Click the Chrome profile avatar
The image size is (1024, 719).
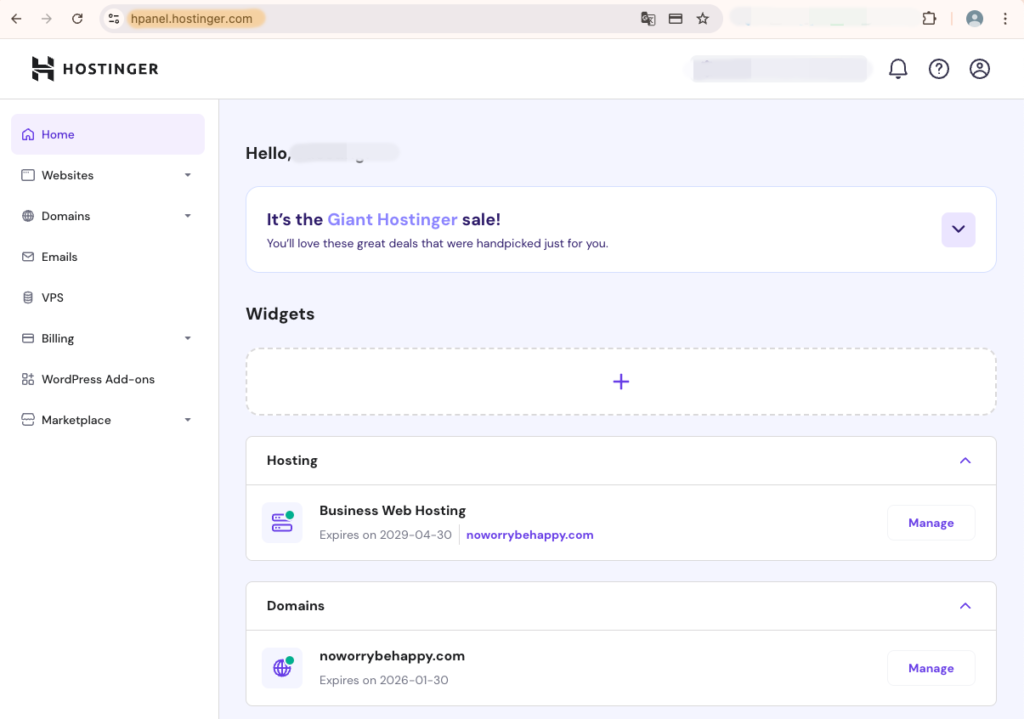click(x=974, y=18)
